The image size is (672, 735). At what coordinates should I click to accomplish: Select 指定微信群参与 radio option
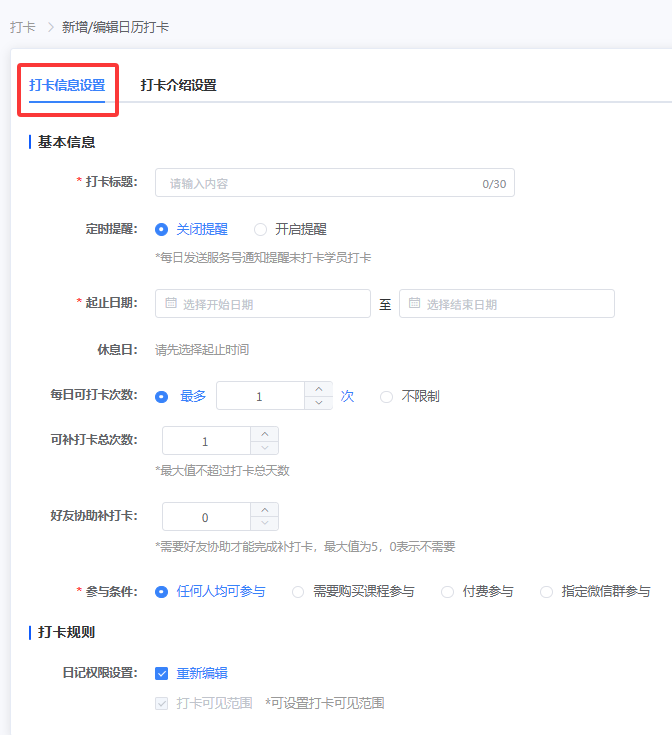click(546, 592)
